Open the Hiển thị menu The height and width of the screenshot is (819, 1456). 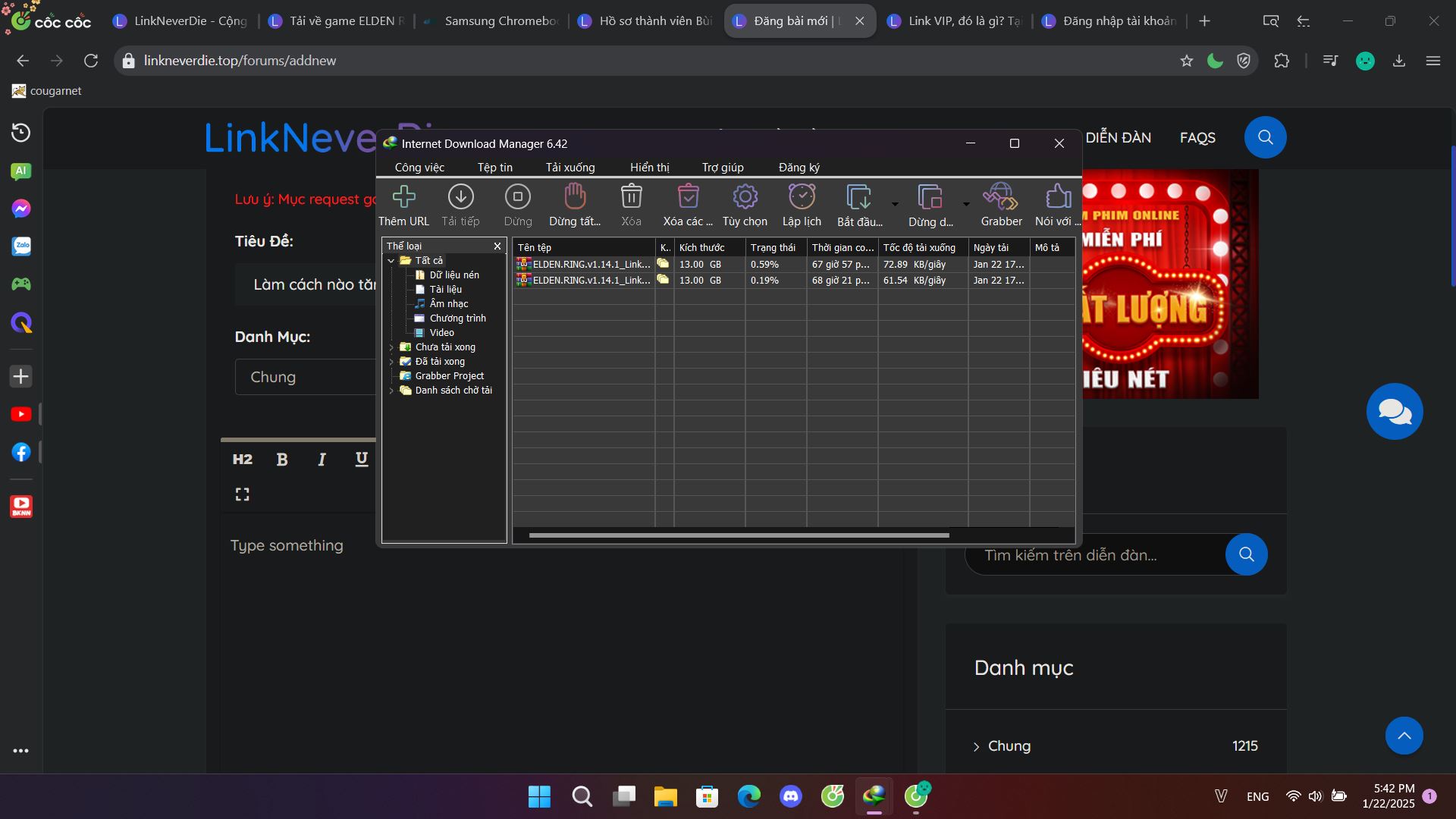click(x=649, y=168)
